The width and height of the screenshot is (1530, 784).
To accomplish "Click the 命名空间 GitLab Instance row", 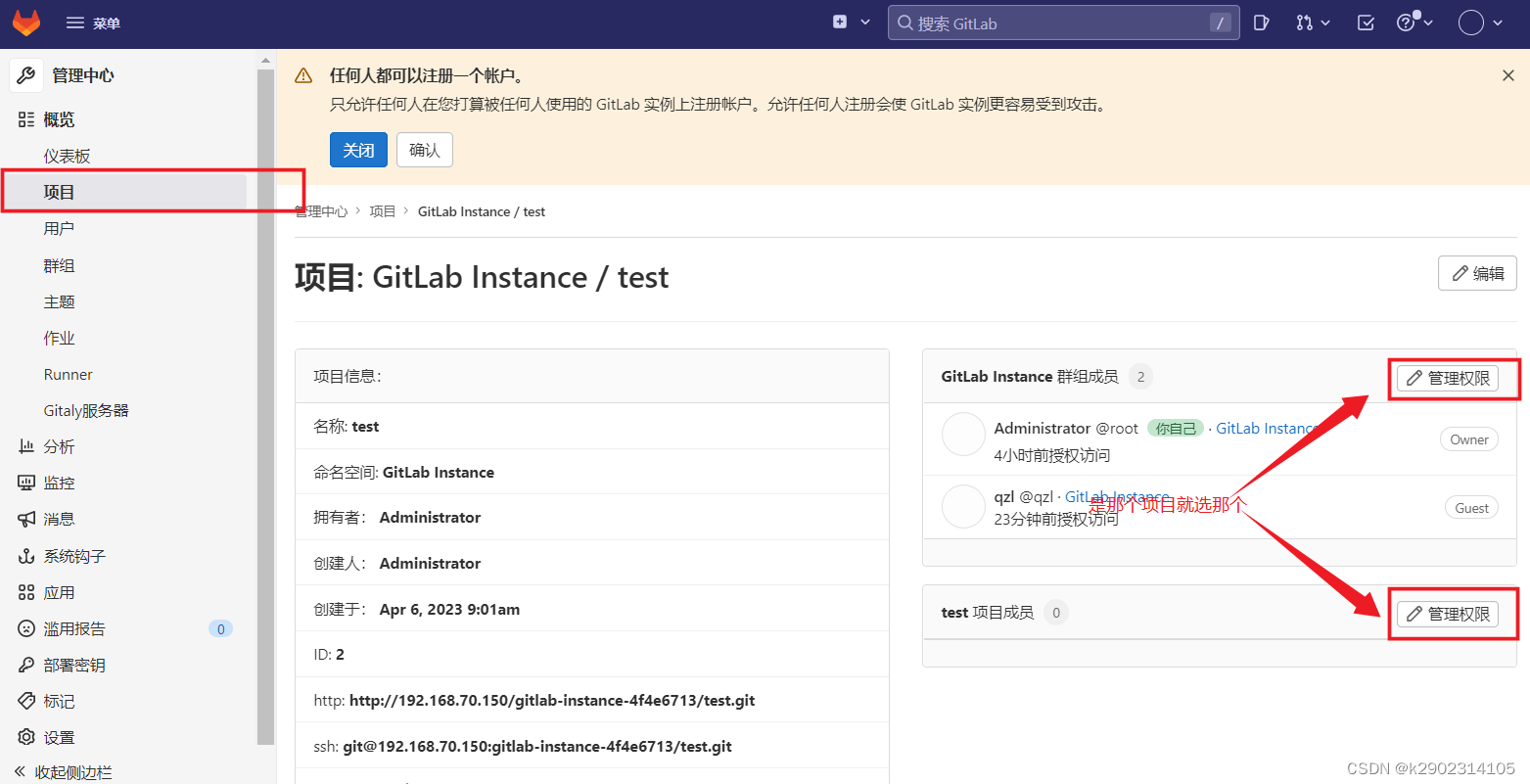I will 592,472.
